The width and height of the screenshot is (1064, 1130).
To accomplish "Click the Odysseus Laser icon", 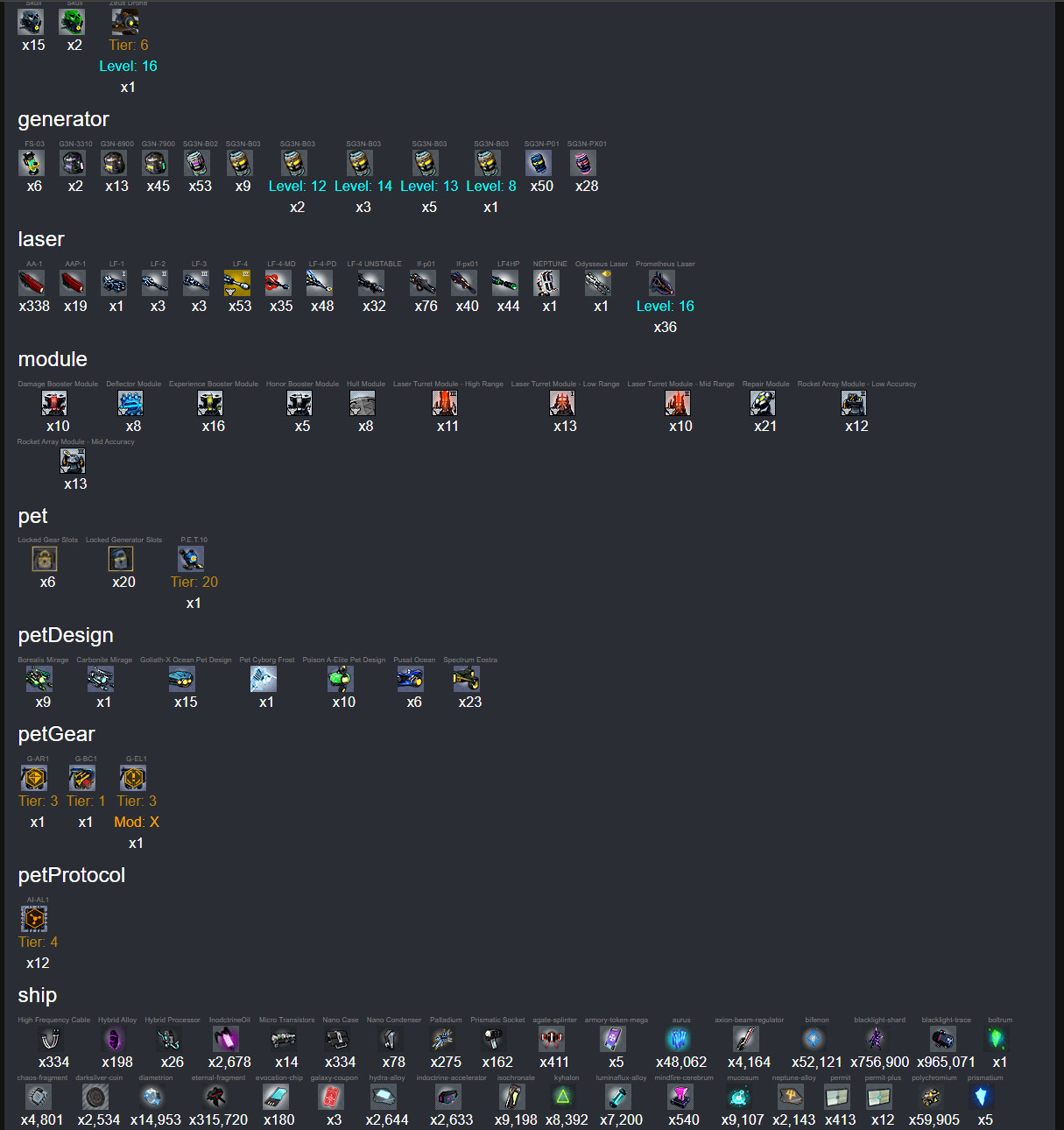I will [x=598, y=283].
